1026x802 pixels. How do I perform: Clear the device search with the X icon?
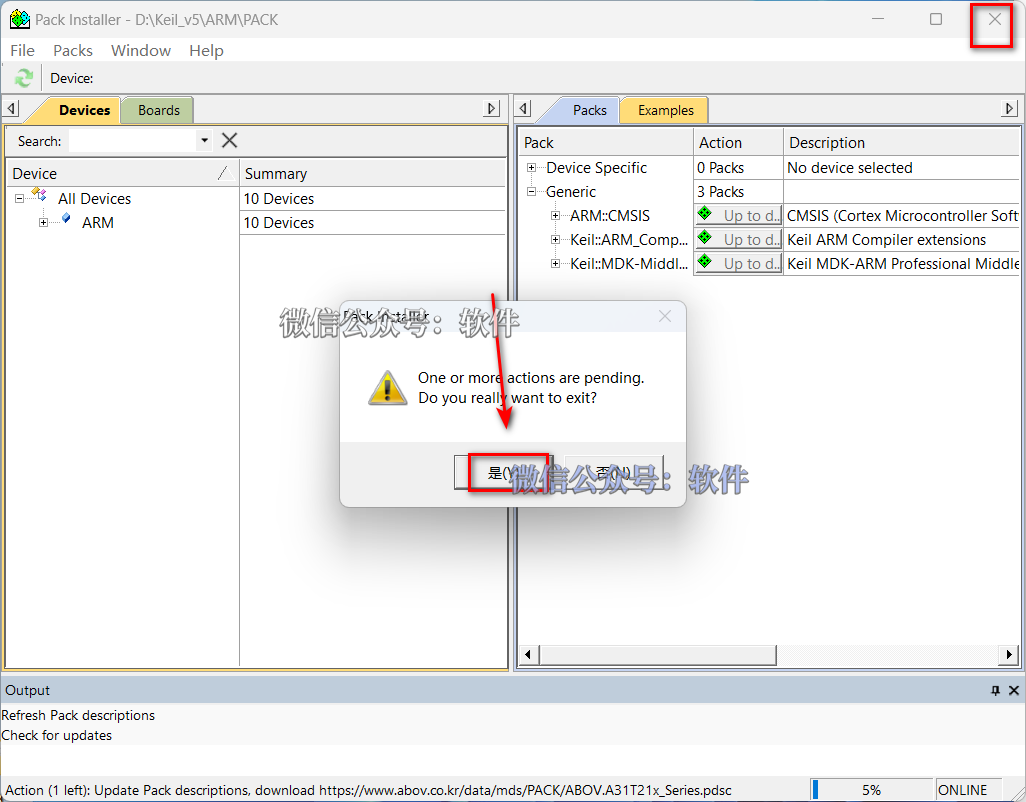pos(230,141)
